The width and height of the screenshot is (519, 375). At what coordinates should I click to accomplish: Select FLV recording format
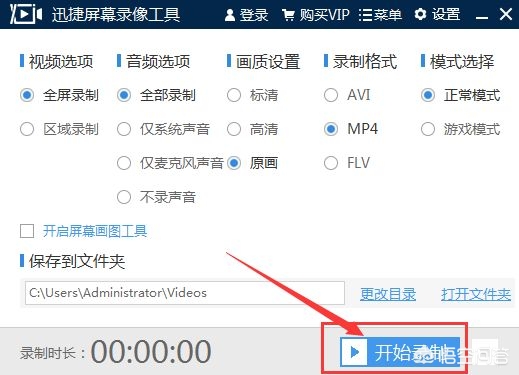coord(347,163)
